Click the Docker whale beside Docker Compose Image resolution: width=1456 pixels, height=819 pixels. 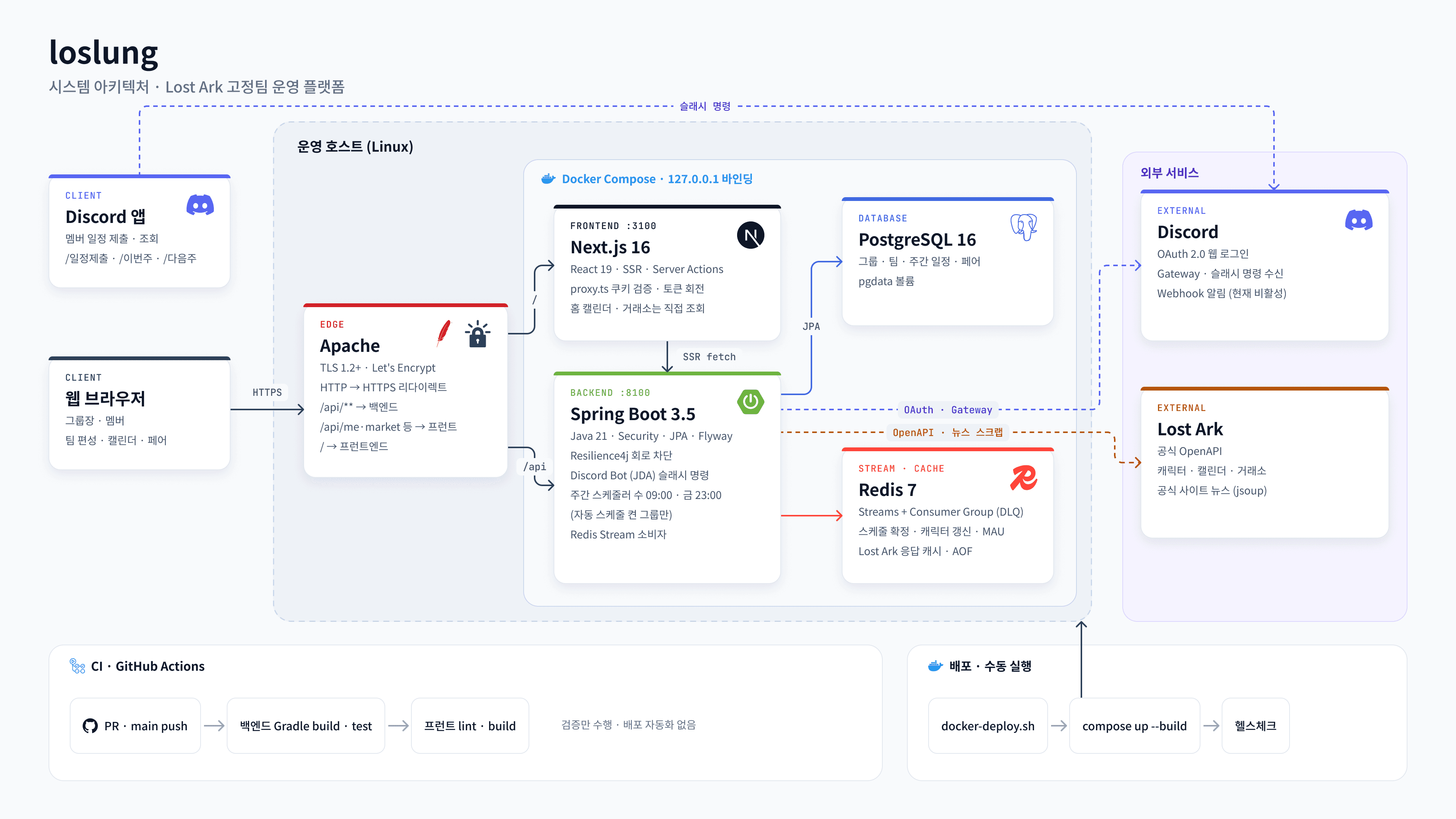(x=548, y=179)
